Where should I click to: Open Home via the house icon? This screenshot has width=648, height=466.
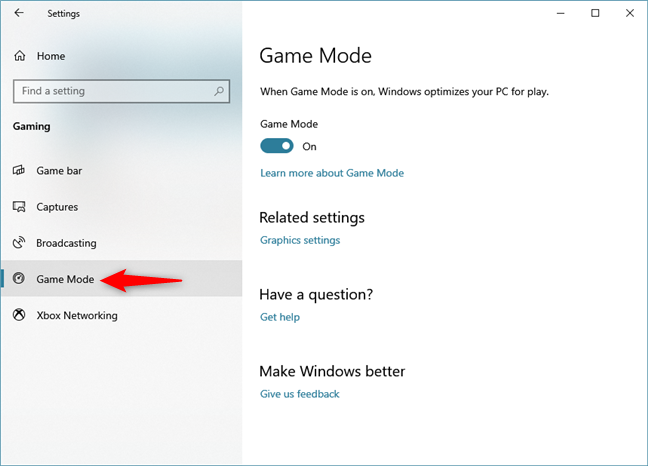point(20,56)
